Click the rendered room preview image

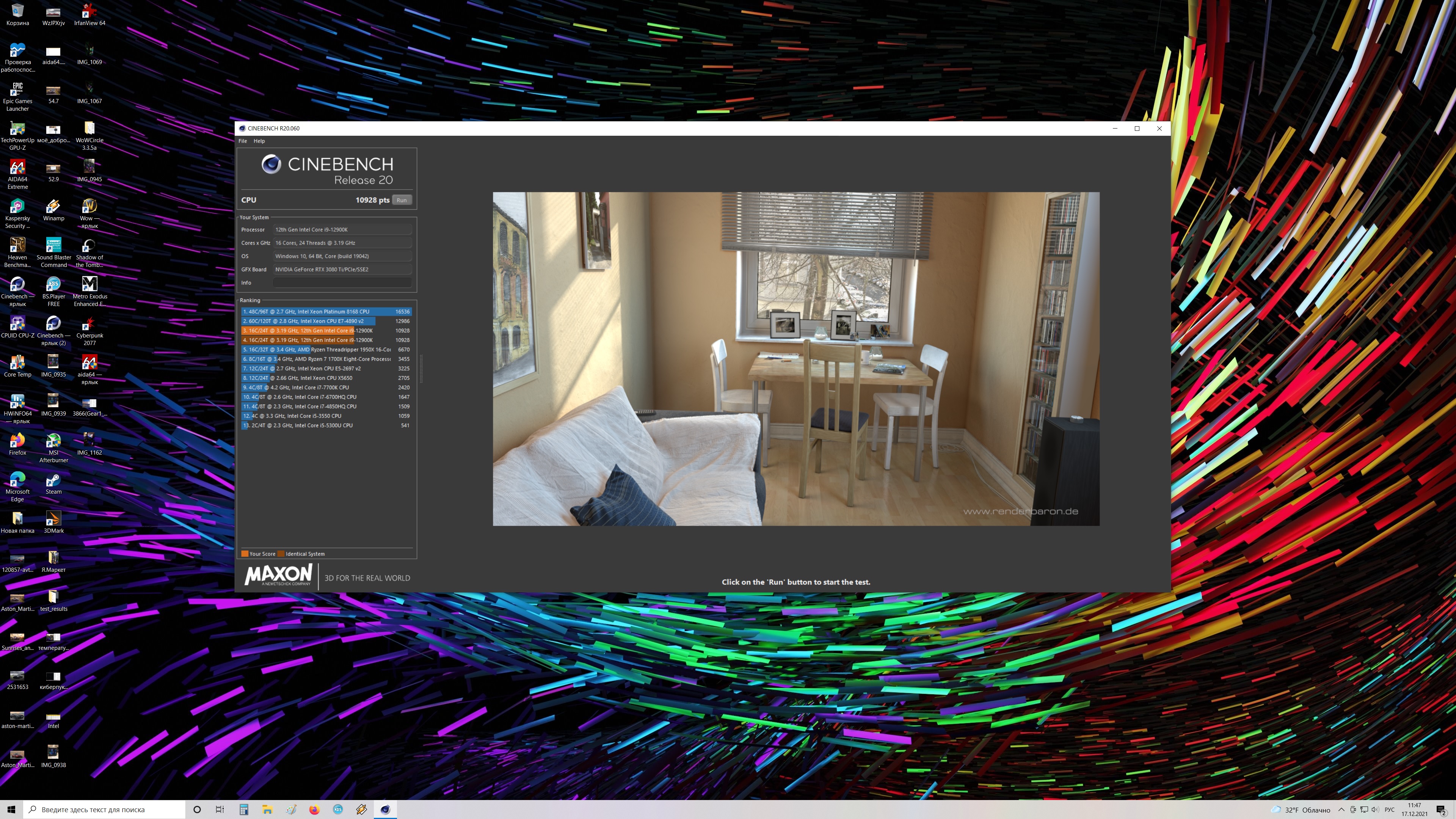[x=796, y=359]
